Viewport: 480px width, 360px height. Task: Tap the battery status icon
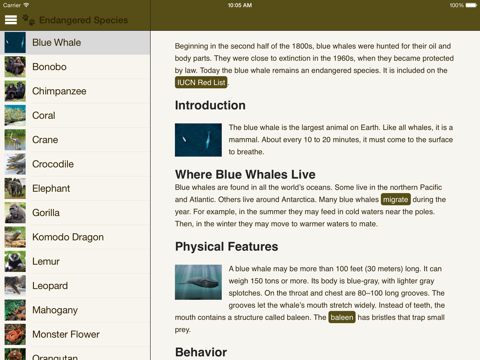click(471, 5)
